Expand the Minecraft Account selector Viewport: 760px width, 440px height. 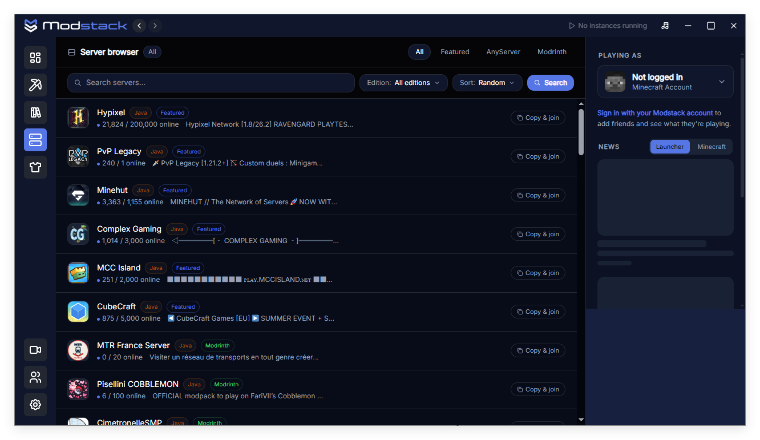(x=665, y=82)
